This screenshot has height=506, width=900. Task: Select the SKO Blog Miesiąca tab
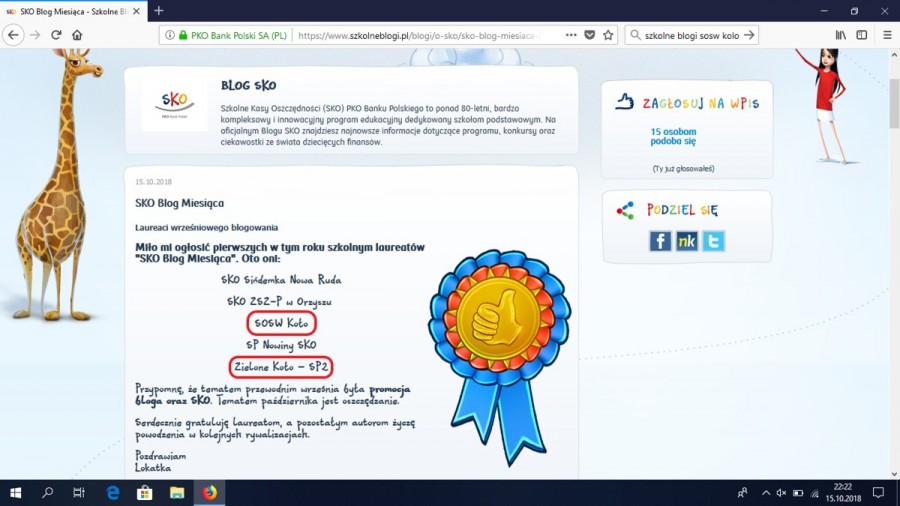(73, 11)
